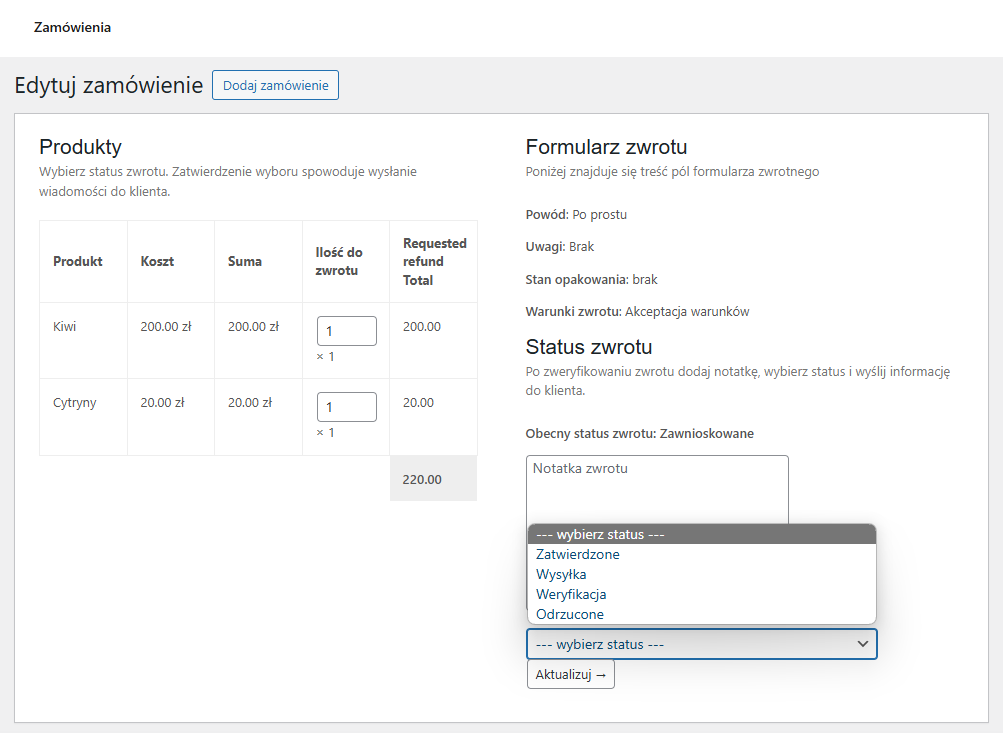Pick Weryfikacja in the status list

tap(571, 594)
